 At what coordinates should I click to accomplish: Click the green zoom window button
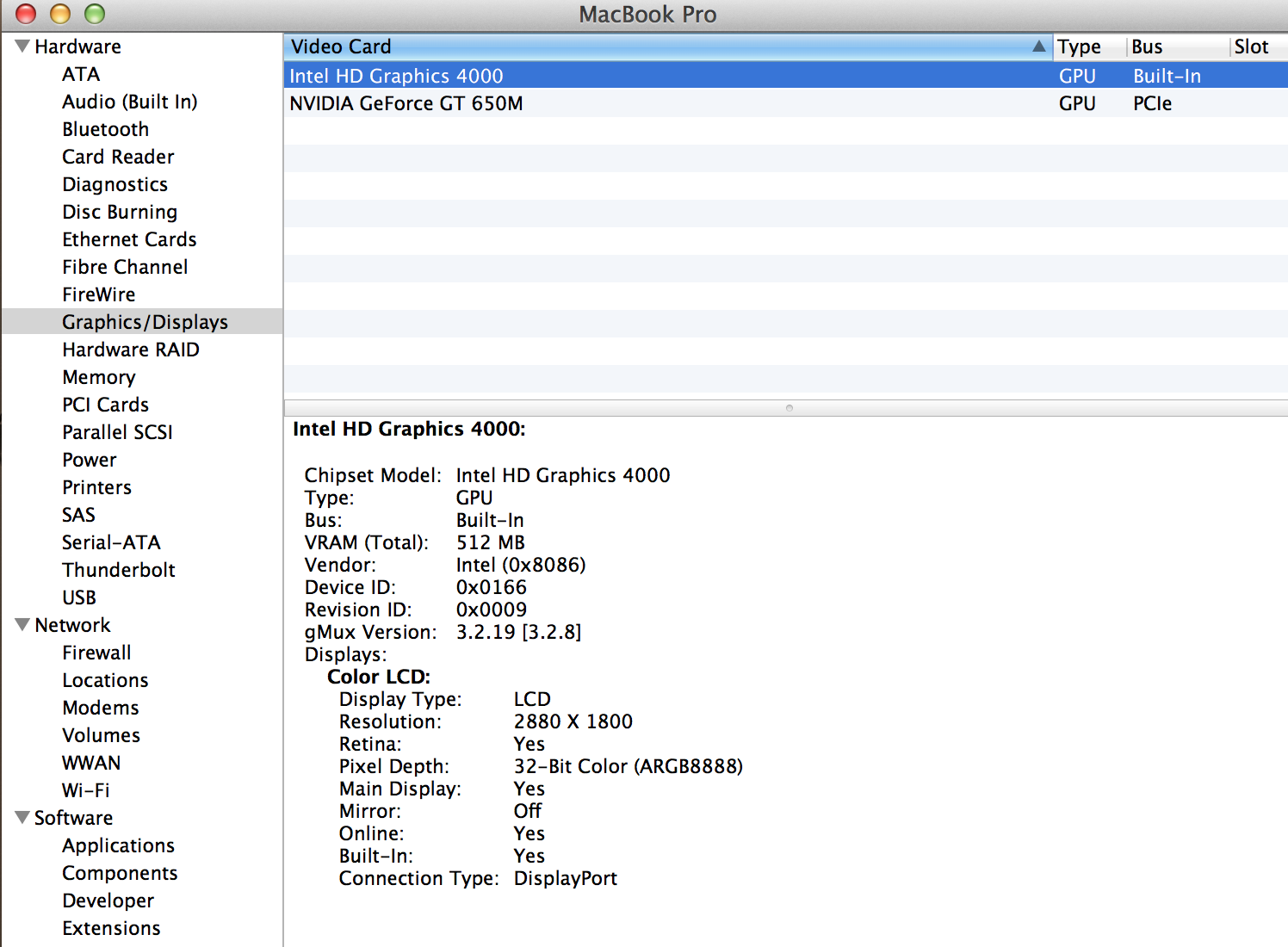[95, 13]
